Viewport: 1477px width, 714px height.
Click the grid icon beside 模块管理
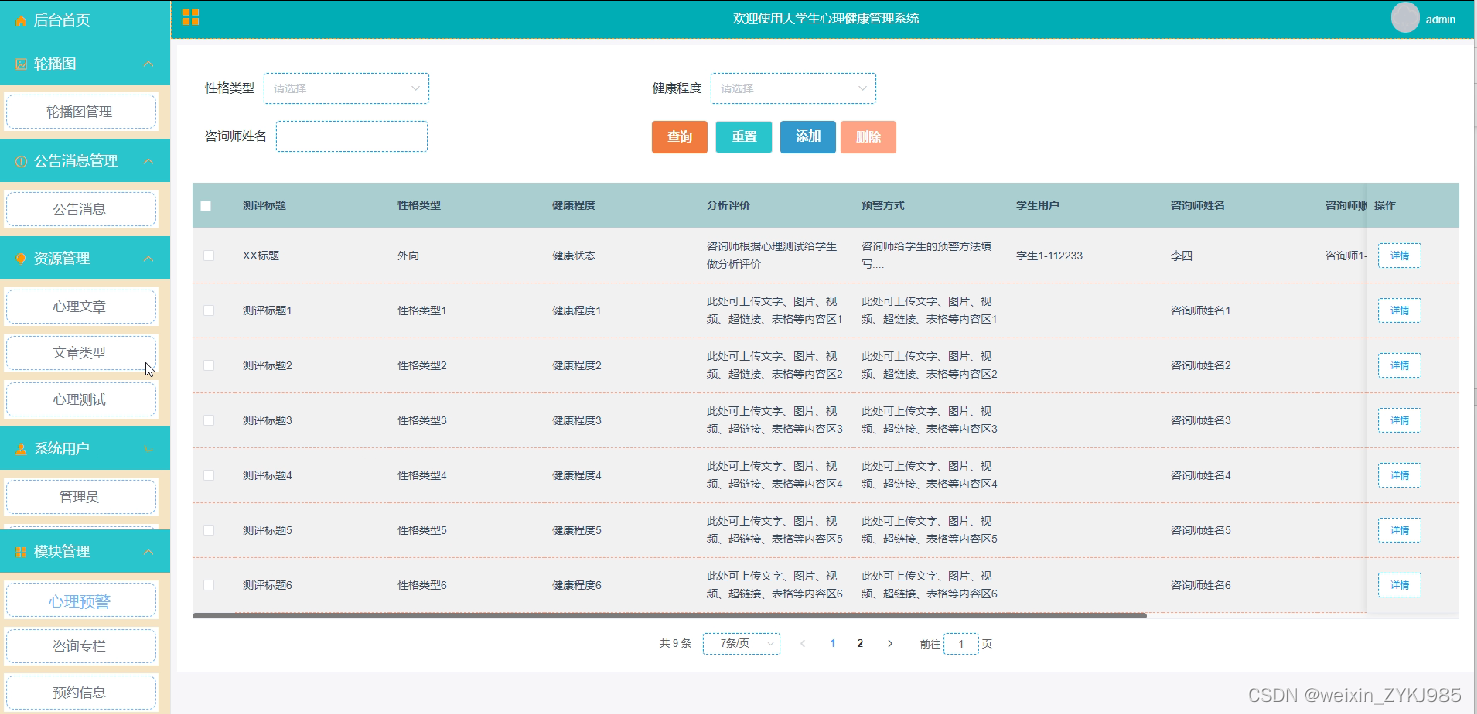19,551
